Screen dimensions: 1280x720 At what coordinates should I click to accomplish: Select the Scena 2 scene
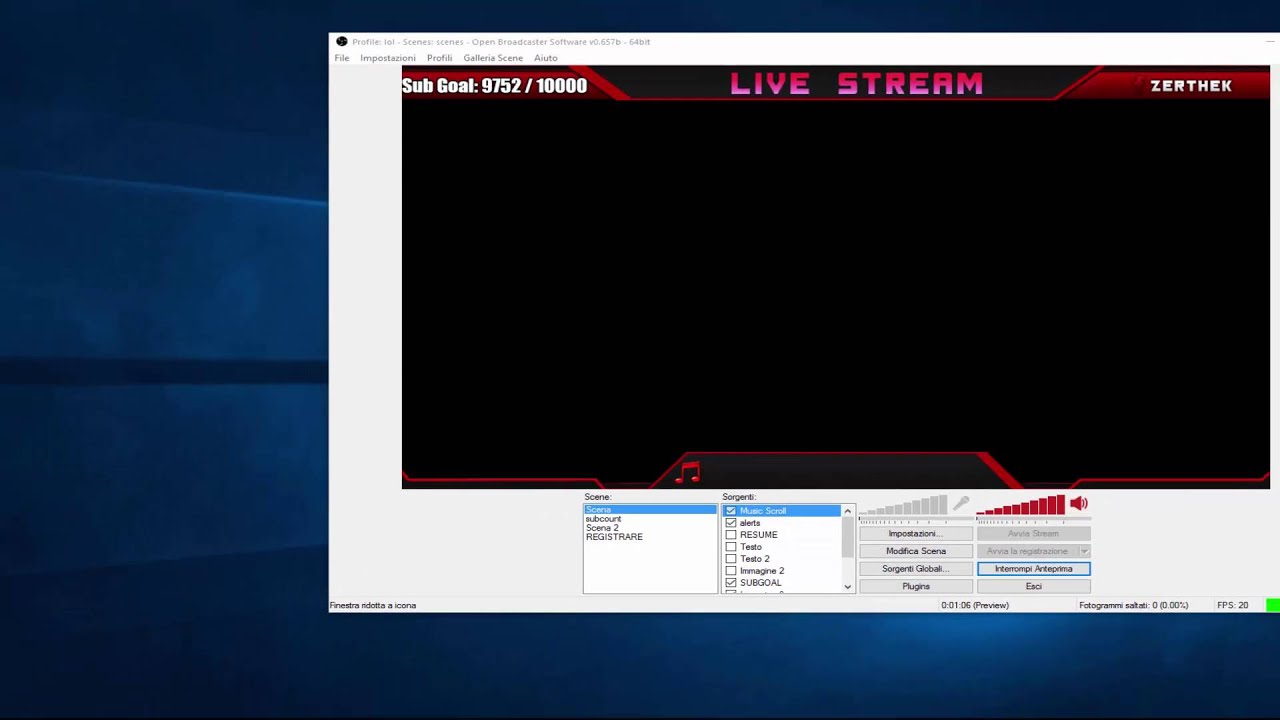point(650,528)
